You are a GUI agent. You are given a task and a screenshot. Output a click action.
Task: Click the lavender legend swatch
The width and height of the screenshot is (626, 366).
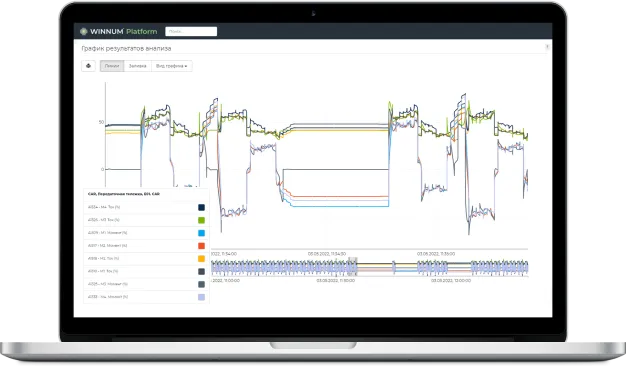pos(201,297)
